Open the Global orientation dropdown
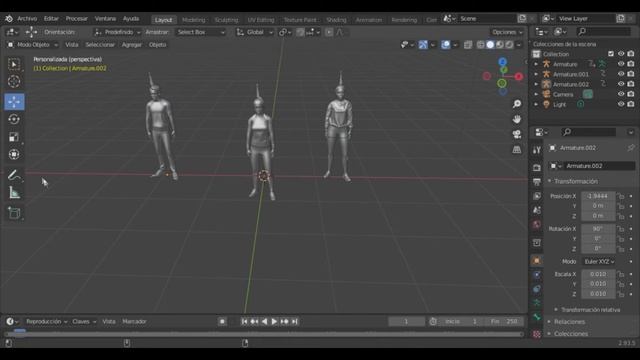The width and height of the screenshot is (640, 360). point(254,32)
